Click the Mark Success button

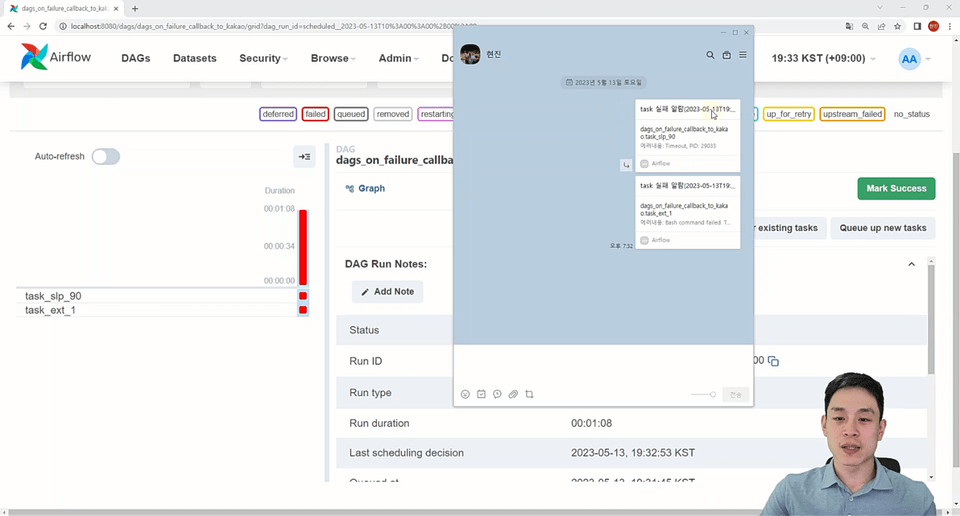pos(896,189)
